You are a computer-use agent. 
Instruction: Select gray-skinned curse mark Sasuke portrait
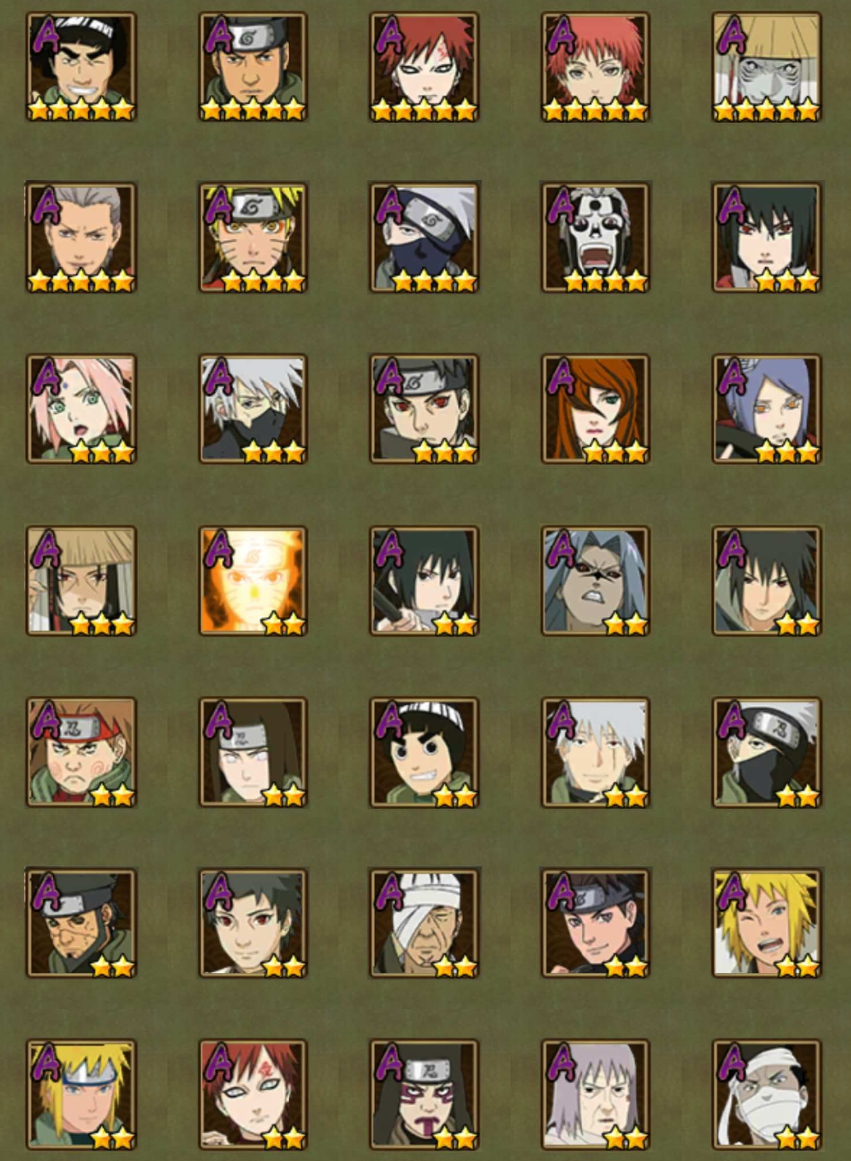coord(595,580)
